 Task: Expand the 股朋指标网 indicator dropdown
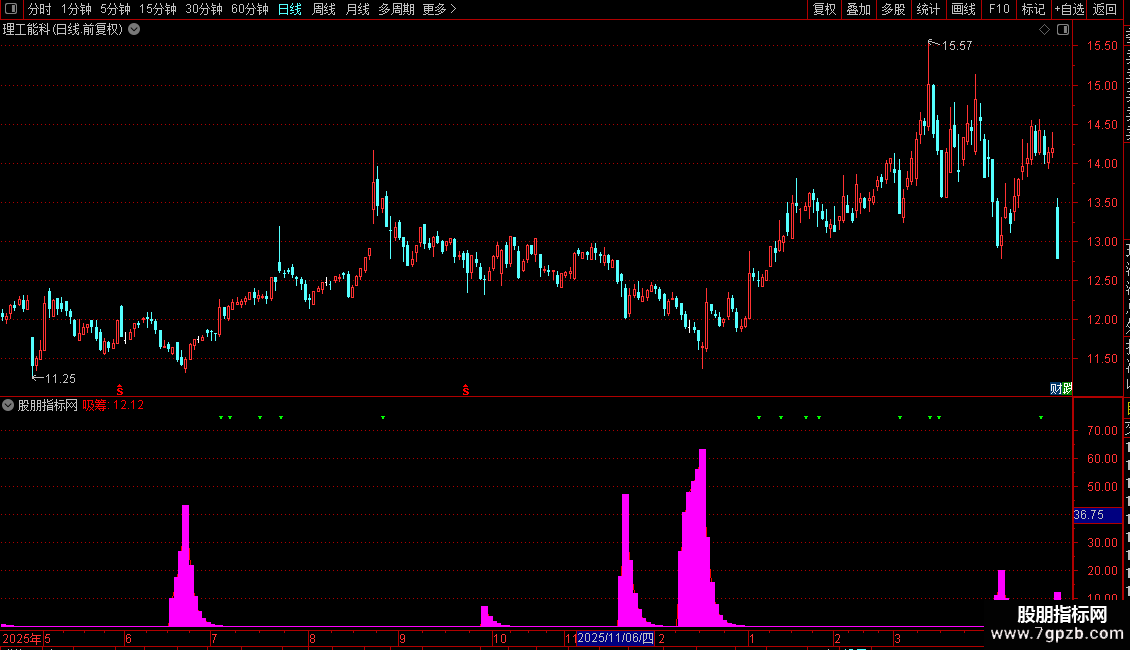coord(8,405)
